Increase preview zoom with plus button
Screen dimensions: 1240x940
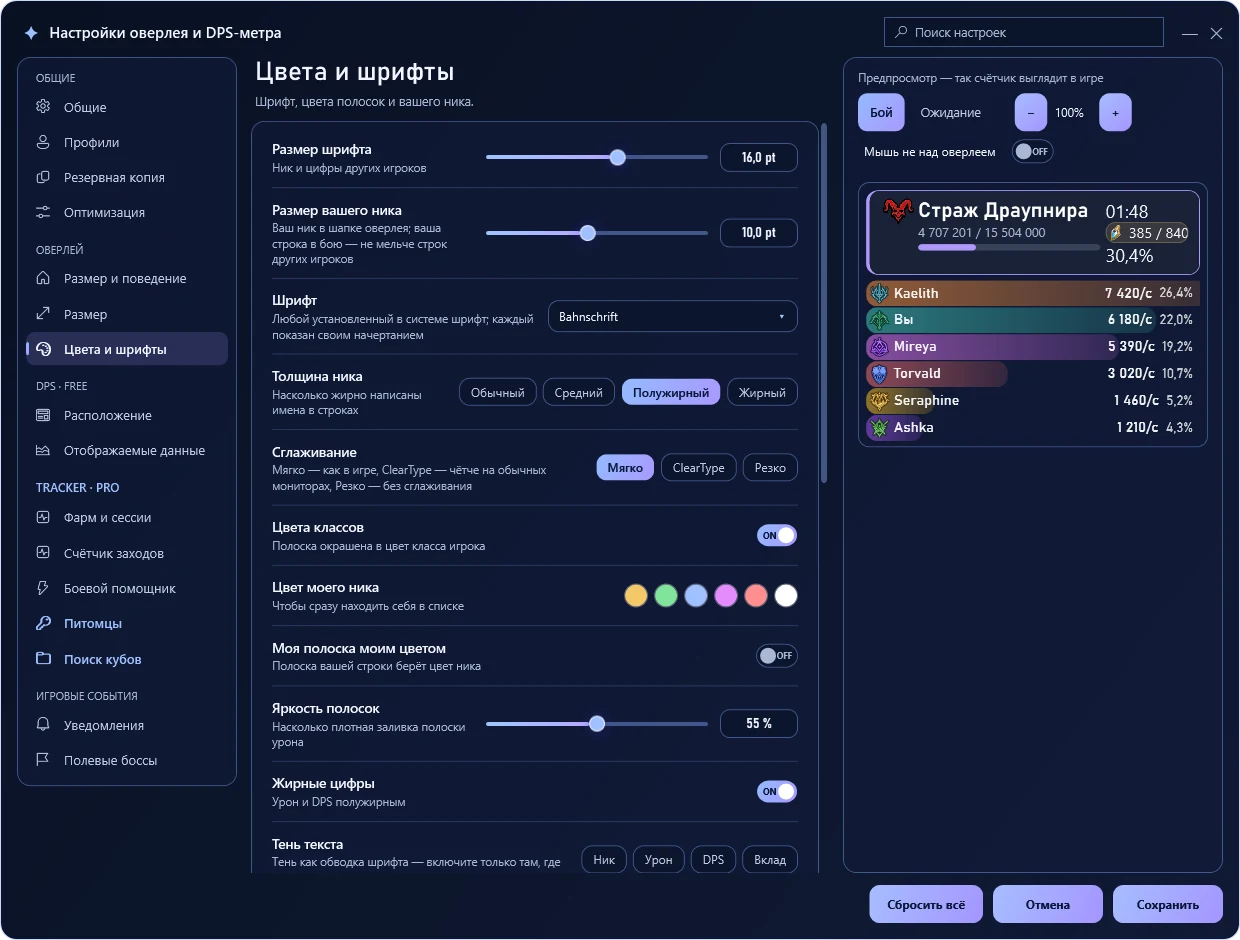click(x=1115, y=113)
